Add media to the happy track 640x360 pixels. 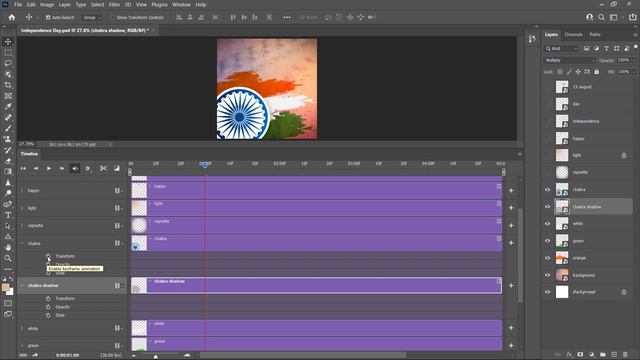511,191
